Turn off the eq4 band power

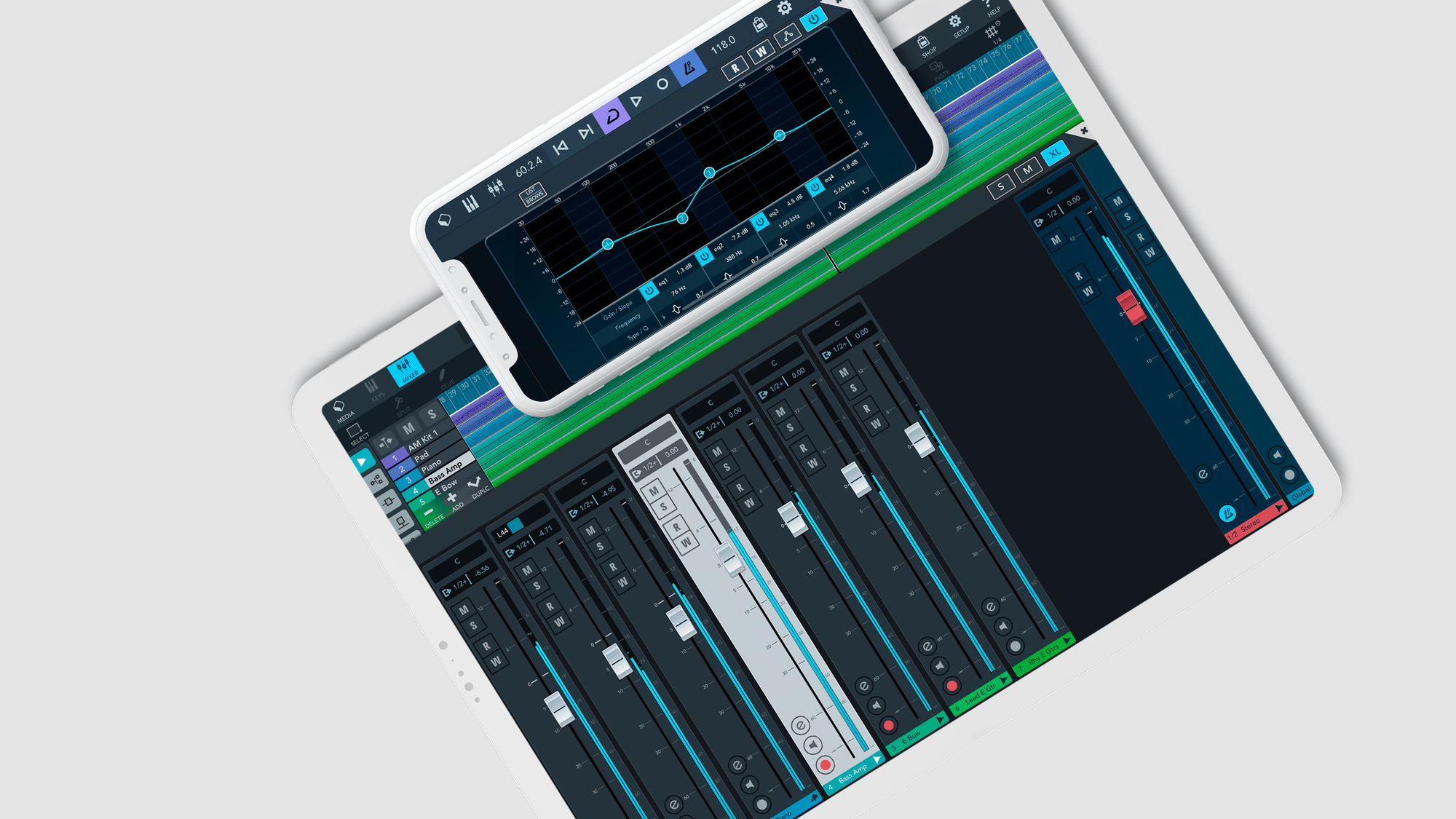pos(815,186)
